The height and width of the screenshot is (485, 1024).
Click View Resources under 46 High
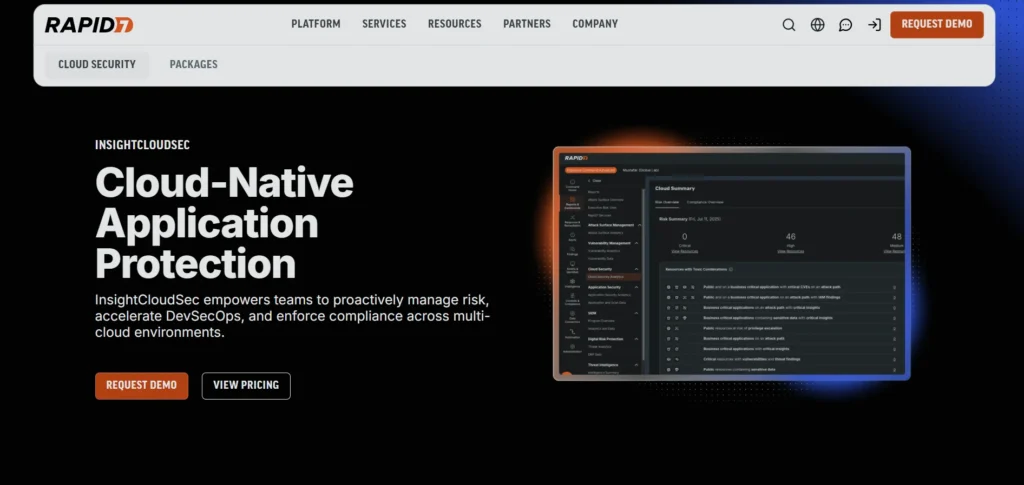(791, 251)
